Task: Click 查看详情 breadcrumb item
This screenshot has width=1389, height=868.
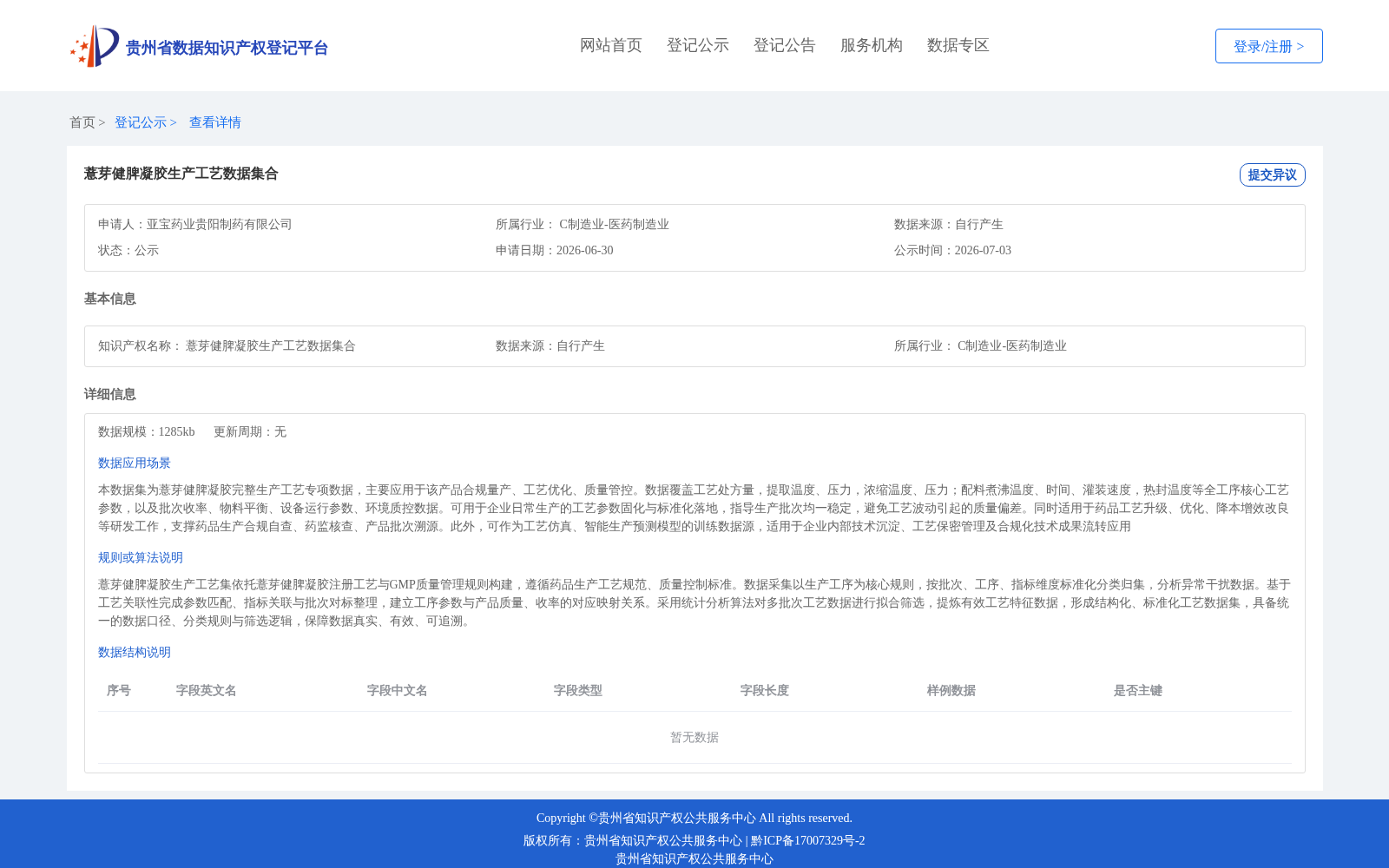Action: [215, 122]
